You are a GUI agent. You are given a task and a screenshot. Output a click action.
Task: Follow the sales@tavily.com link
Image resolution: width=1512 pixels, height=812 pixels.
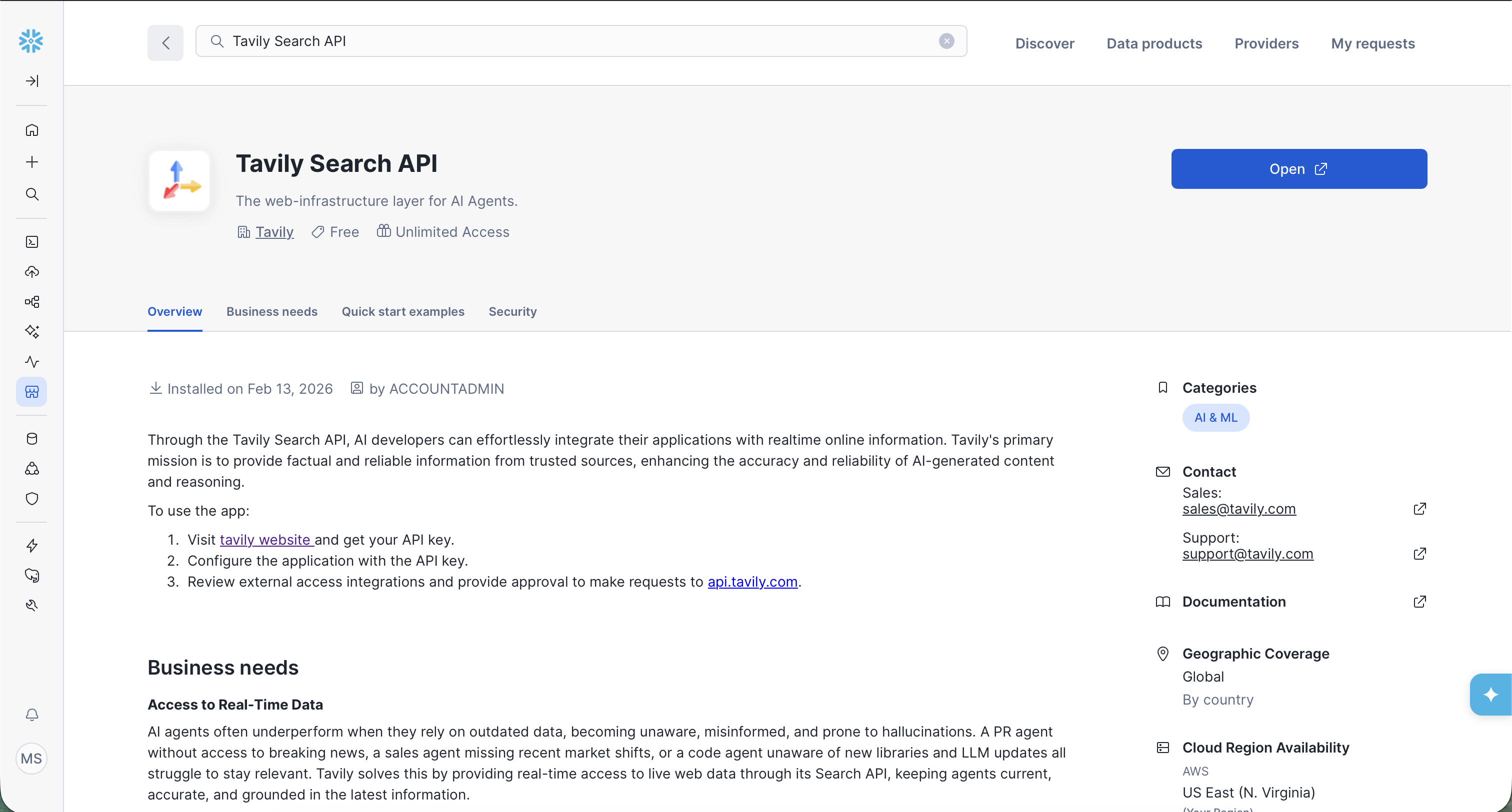(1238, 509)
